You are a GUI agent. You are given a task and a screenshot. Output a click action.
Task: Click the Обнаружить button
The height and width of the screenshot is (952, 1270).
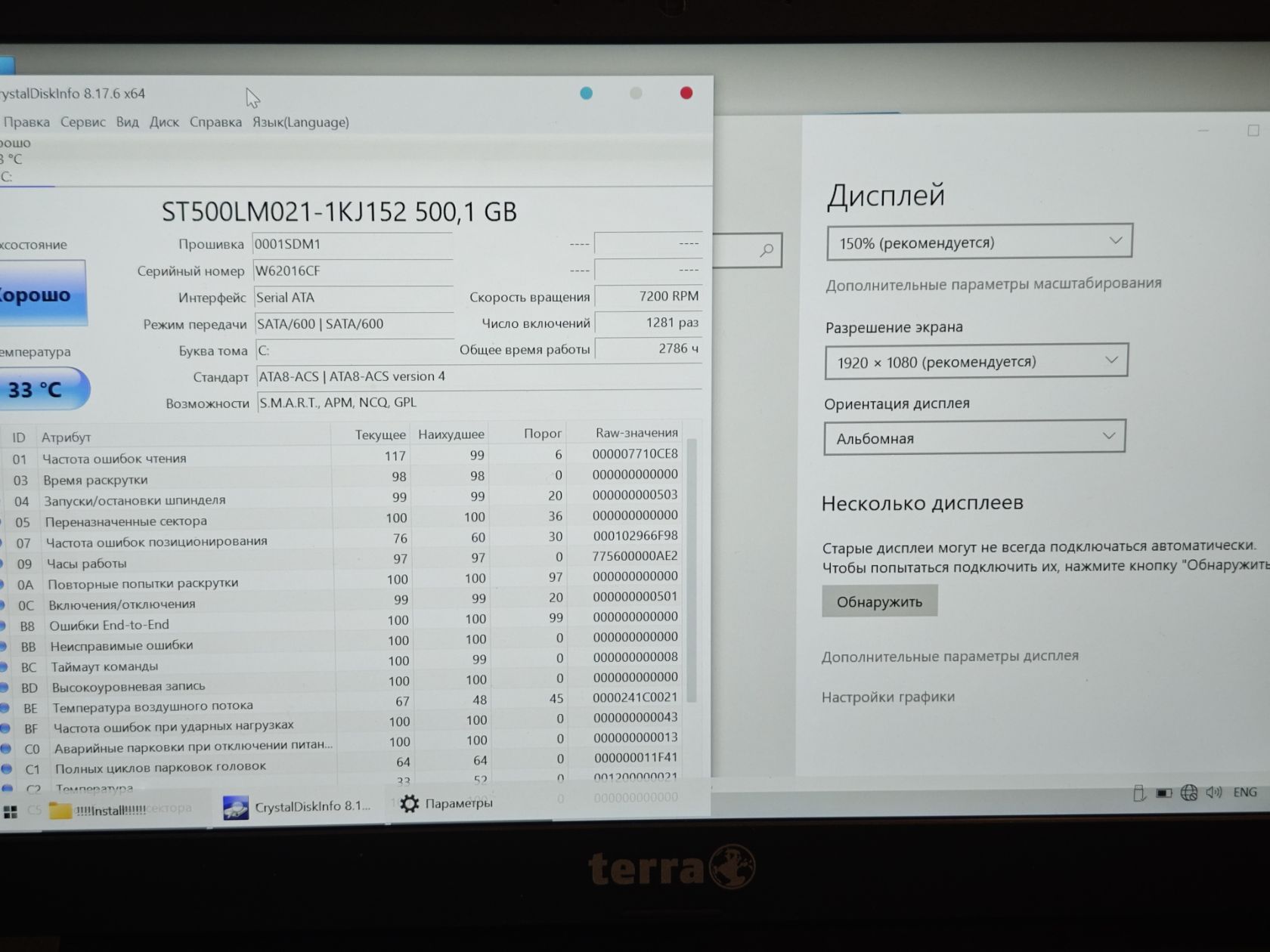pyautogui.click(x=880, y=601)
